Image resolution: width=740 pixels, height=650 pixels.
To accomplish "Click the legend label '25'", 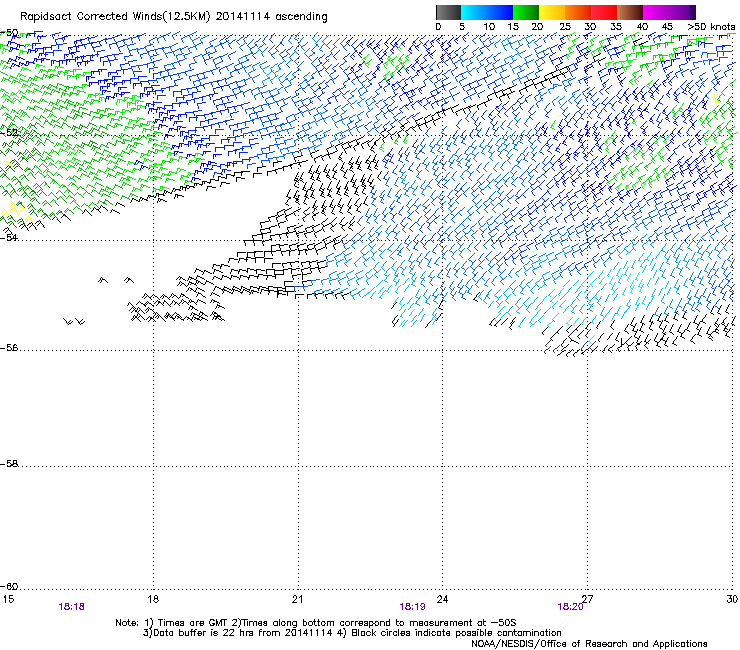I will 564,27.
